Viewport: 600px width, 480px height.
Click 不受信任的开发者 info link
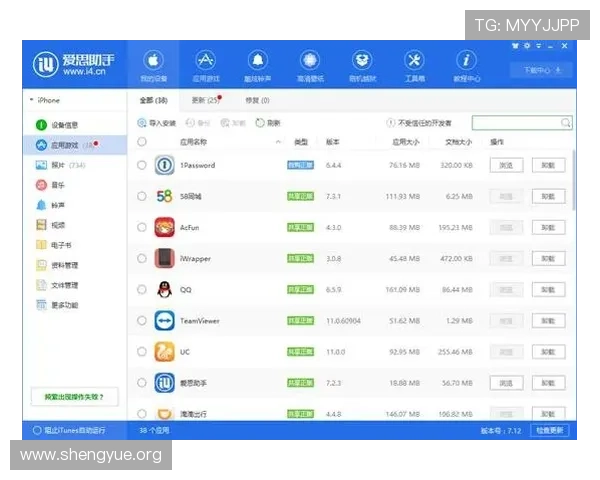pyautogui.click(x=419, y=123)
